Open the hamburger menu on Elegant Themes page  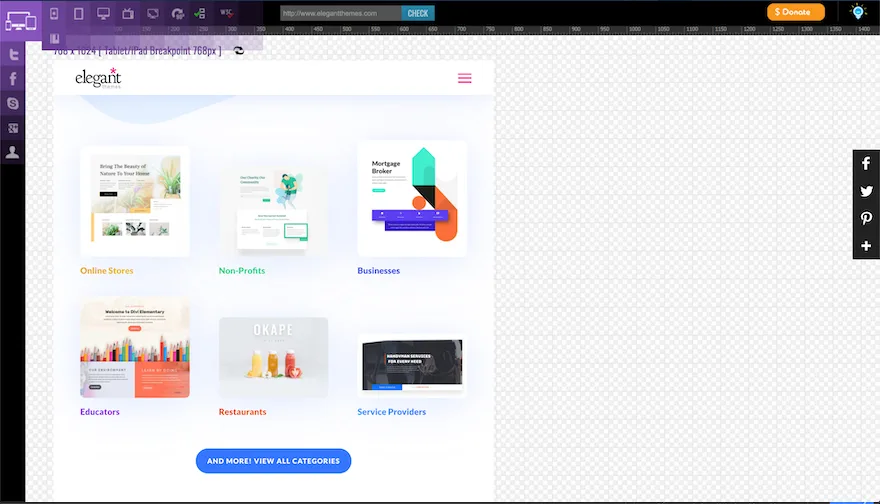(465, 78)
